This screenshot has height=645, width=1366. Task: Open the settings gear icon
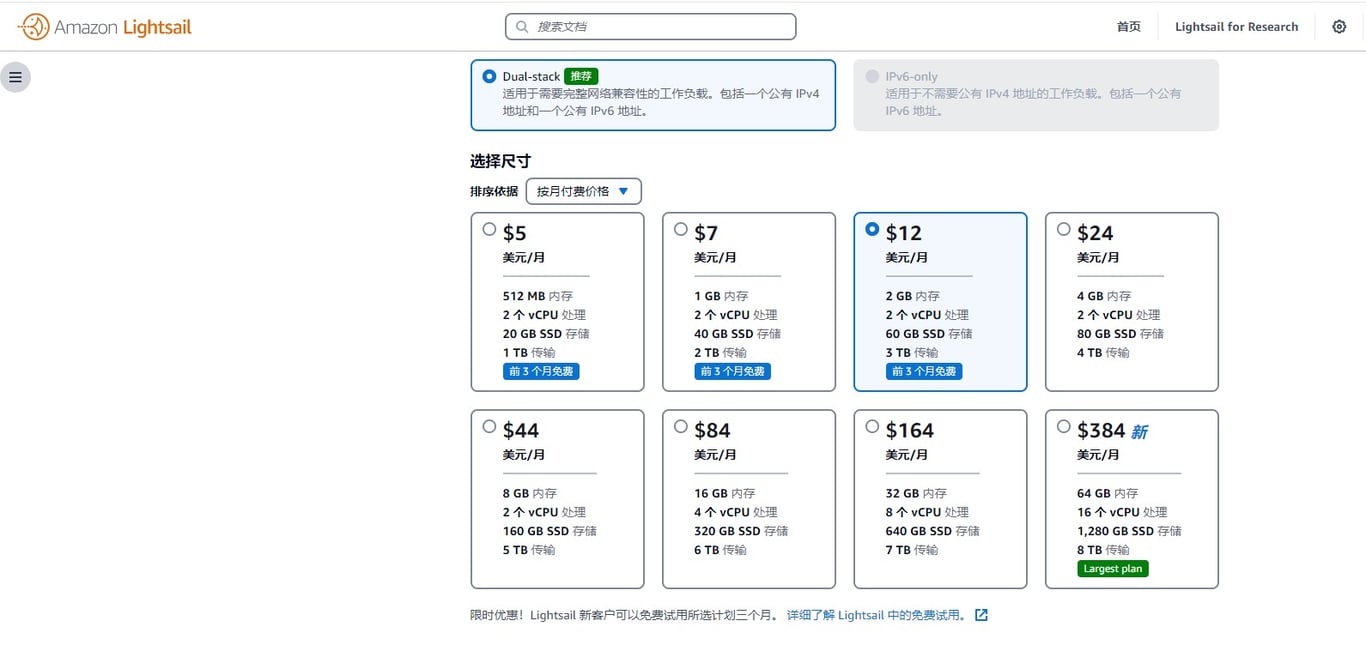tap(1339, 27)
